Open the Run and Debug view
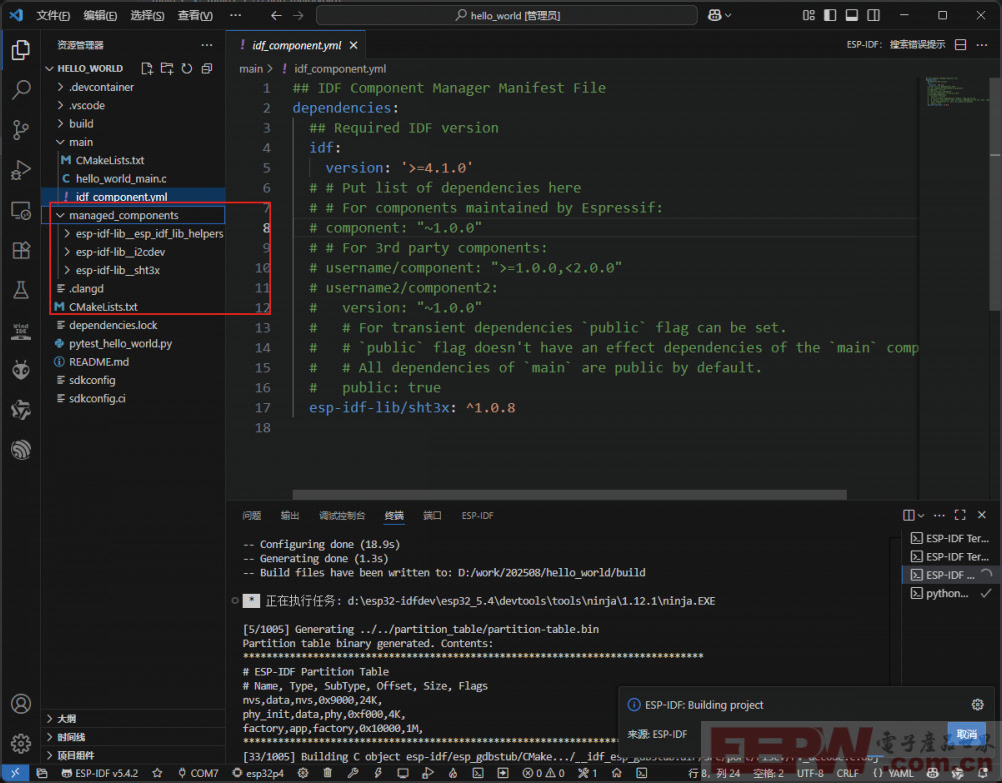The width and height of the screenshot is (1002, 783). [20, 170]
